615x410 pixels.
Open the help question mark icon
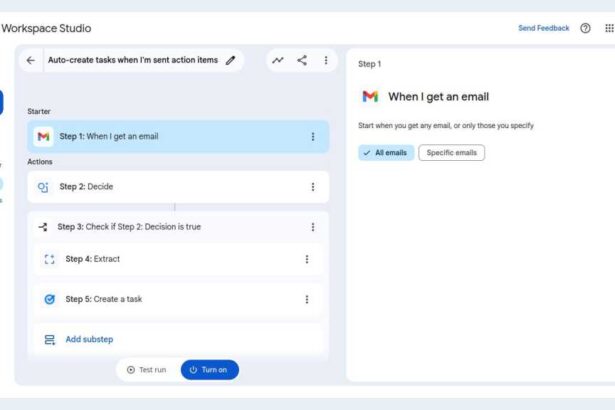[585, 28]
